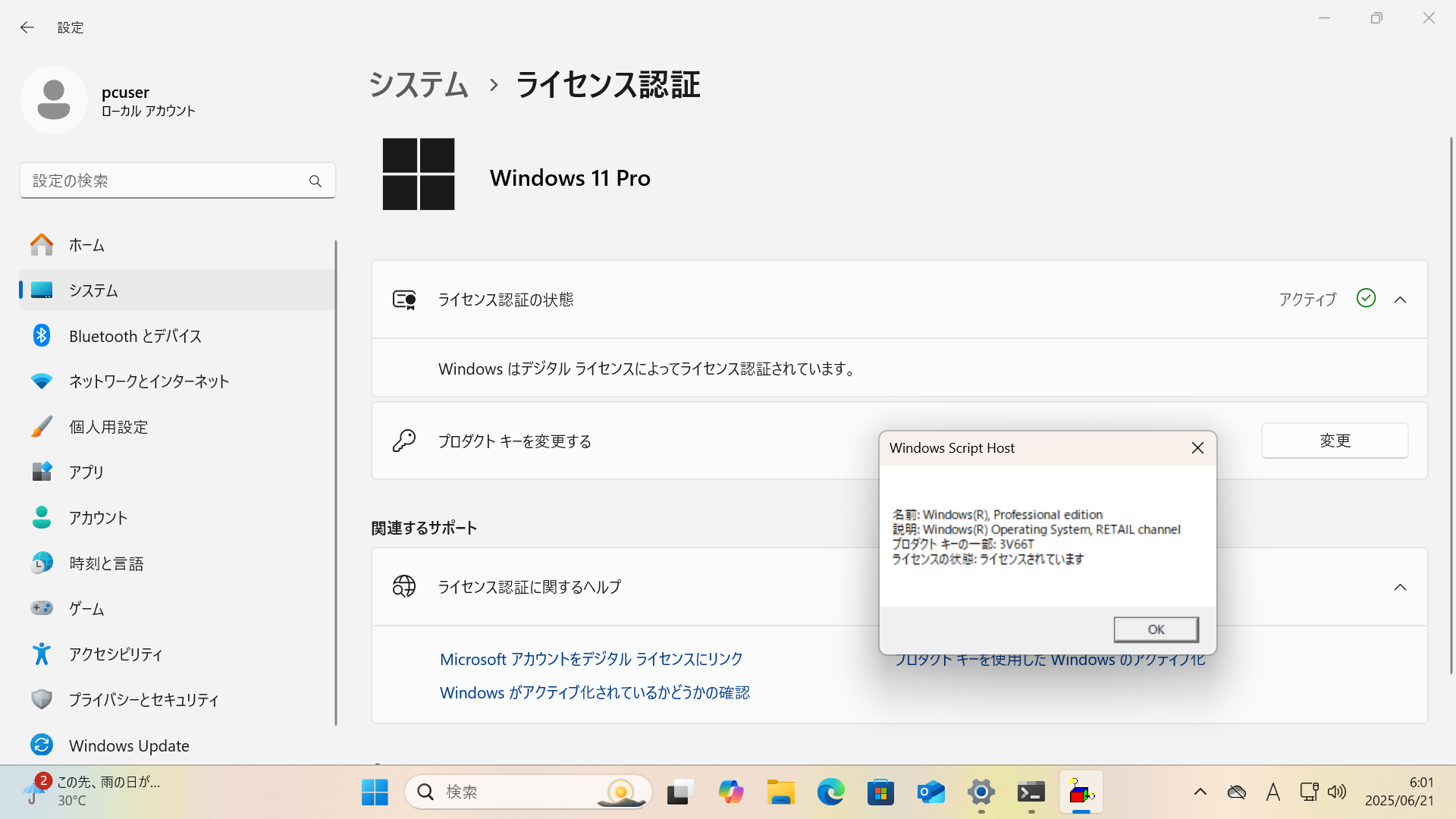Viewport: 1456px width, 819px height.
Task: Click the 時刻と言語 globe clock icon
Action: [x=42, y=563]
